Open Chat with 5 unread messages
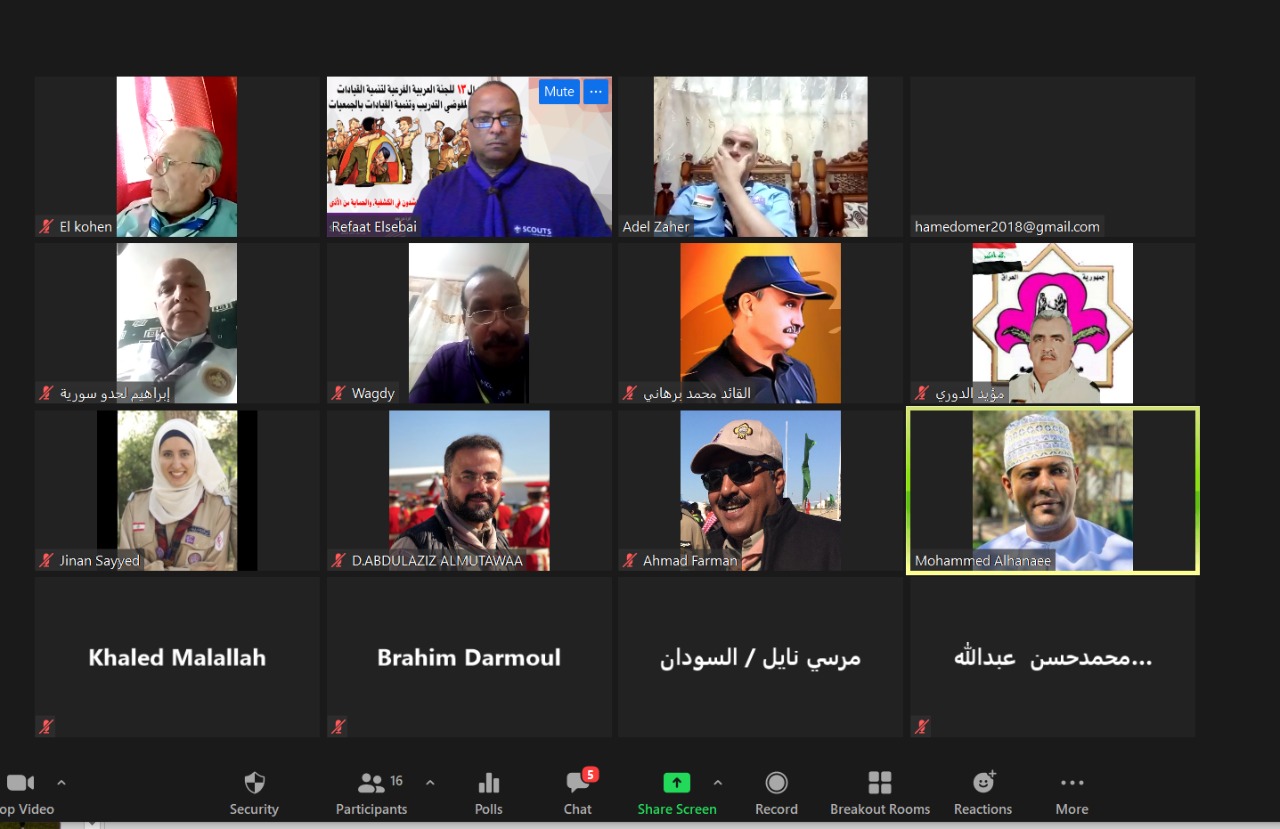 pyautogui.click(x=578, y=783)
